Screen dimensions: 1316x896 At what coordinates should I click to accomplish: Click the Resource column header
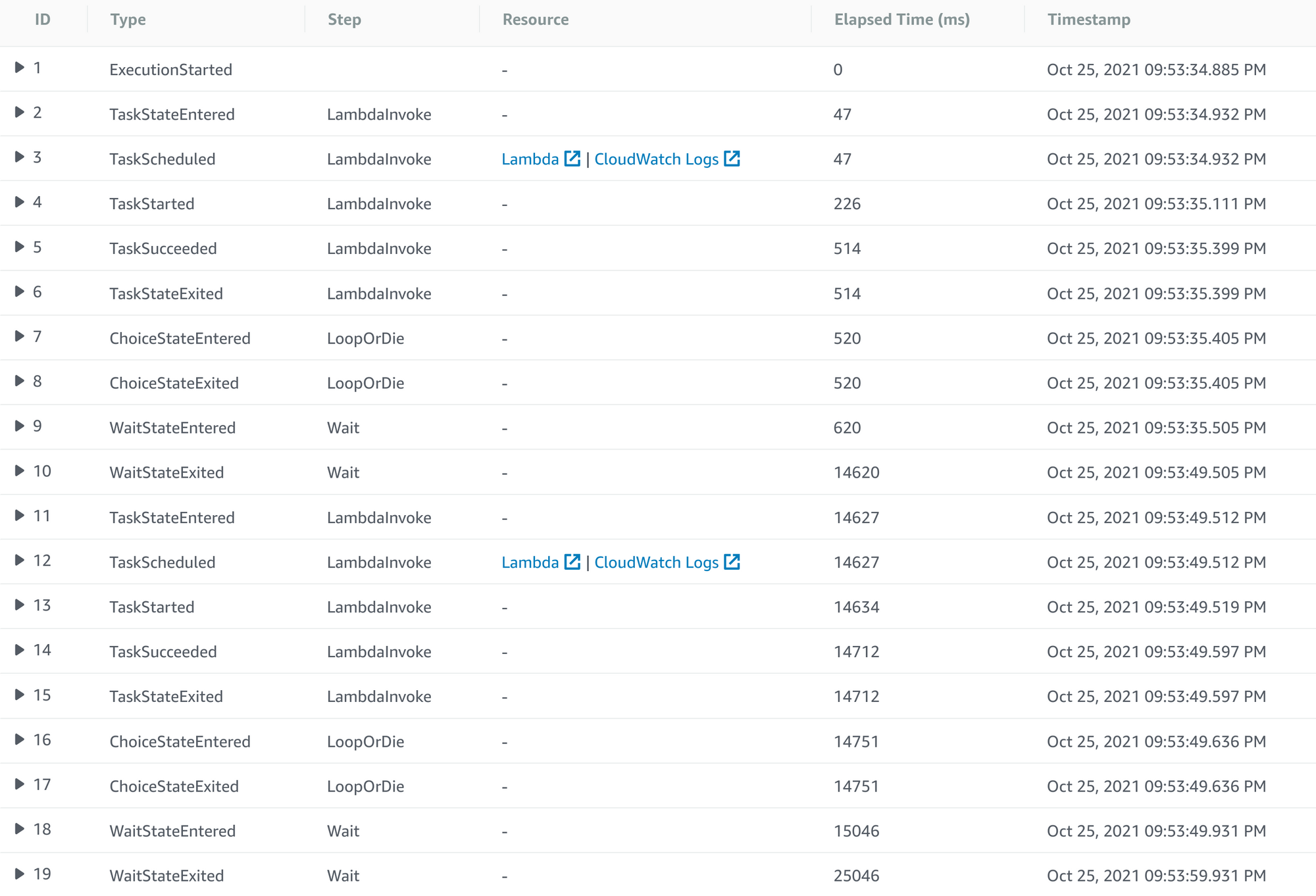536,20
